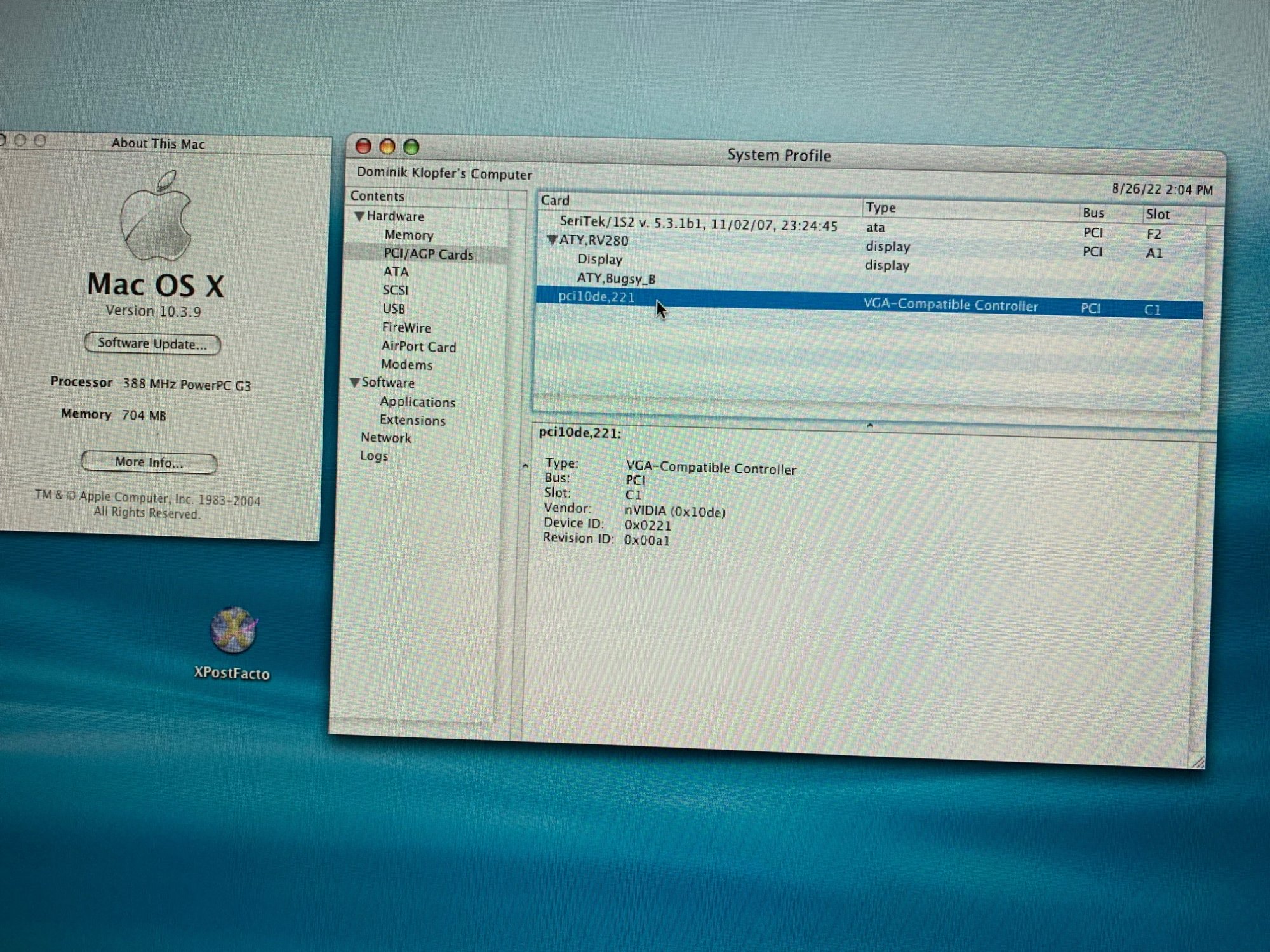
Task: Select the SeriTek/1S2 card row
Action: click(871, 228)
